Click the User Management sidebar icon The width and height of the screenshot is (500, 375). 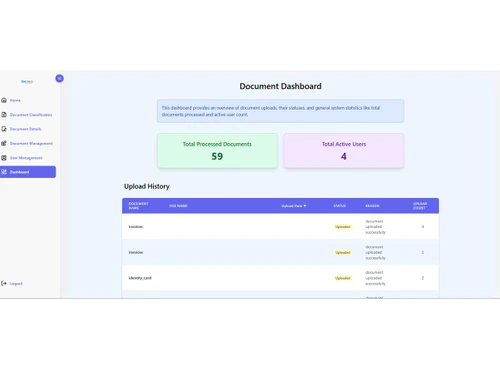coord(4,158)
